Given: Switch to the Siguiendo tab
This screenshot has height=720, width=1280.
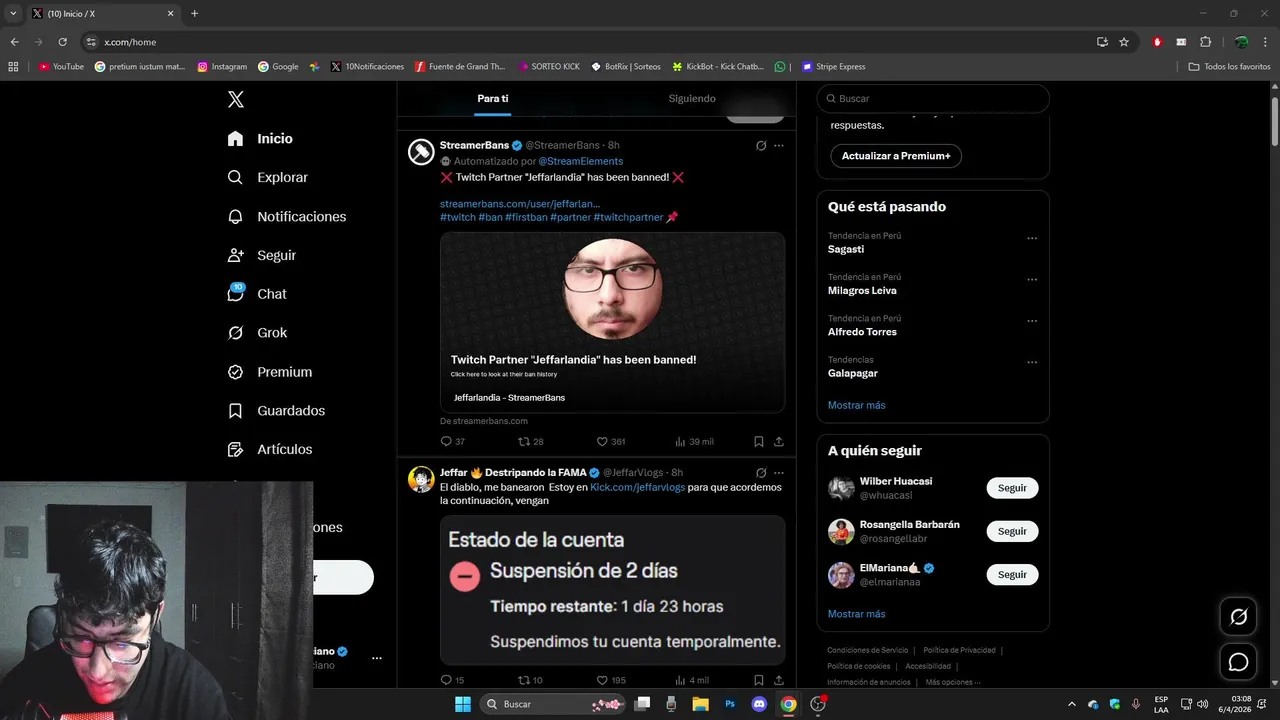Looking at the screenshot, I should 692,98.
